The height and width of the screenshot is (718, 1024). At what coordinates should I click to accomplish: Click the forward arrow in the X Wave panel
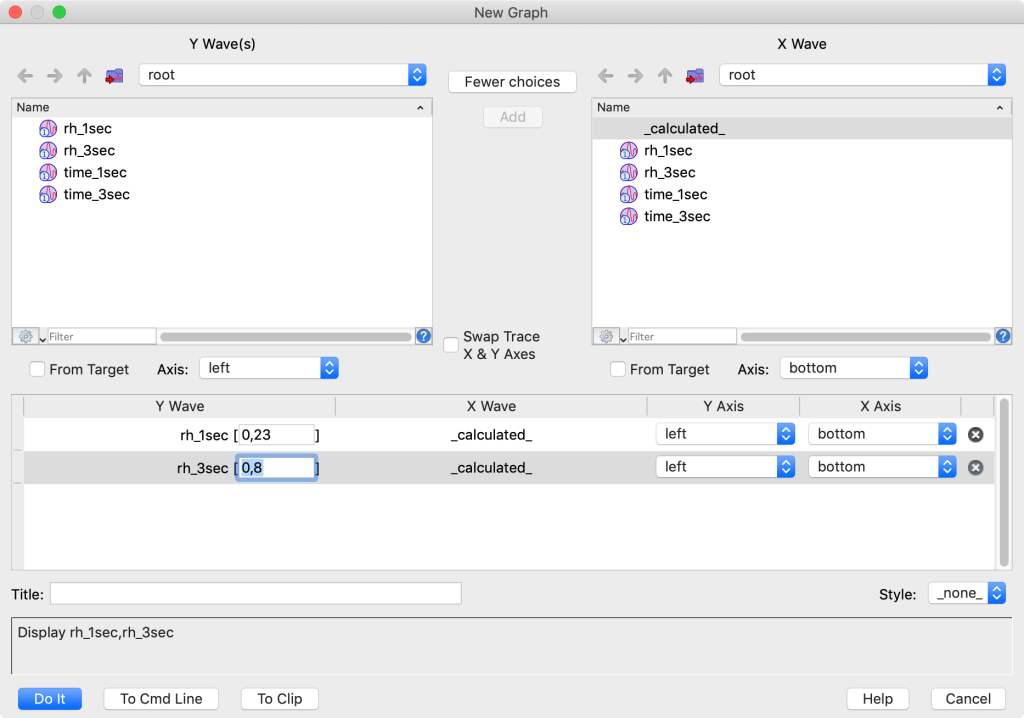click(635, 74)
